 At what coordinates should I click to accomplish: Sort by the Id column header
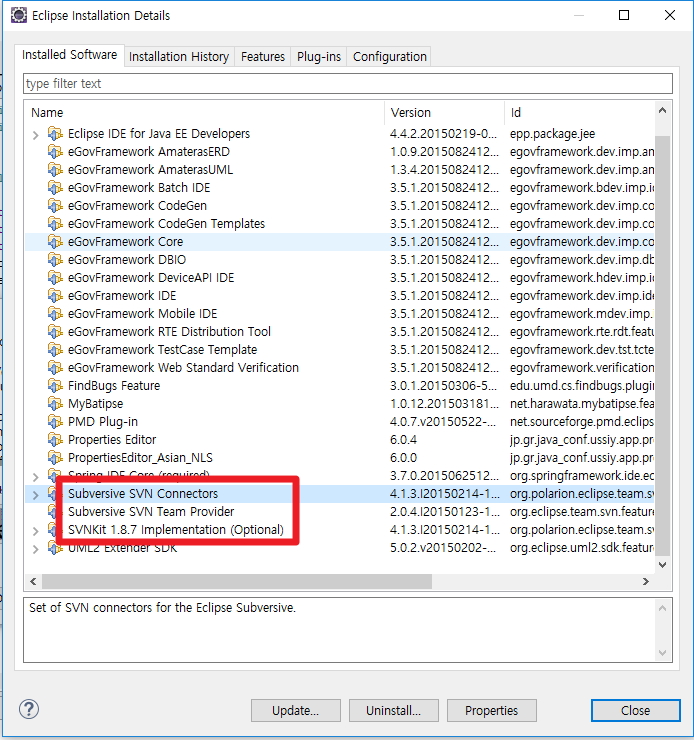[579, 113]
